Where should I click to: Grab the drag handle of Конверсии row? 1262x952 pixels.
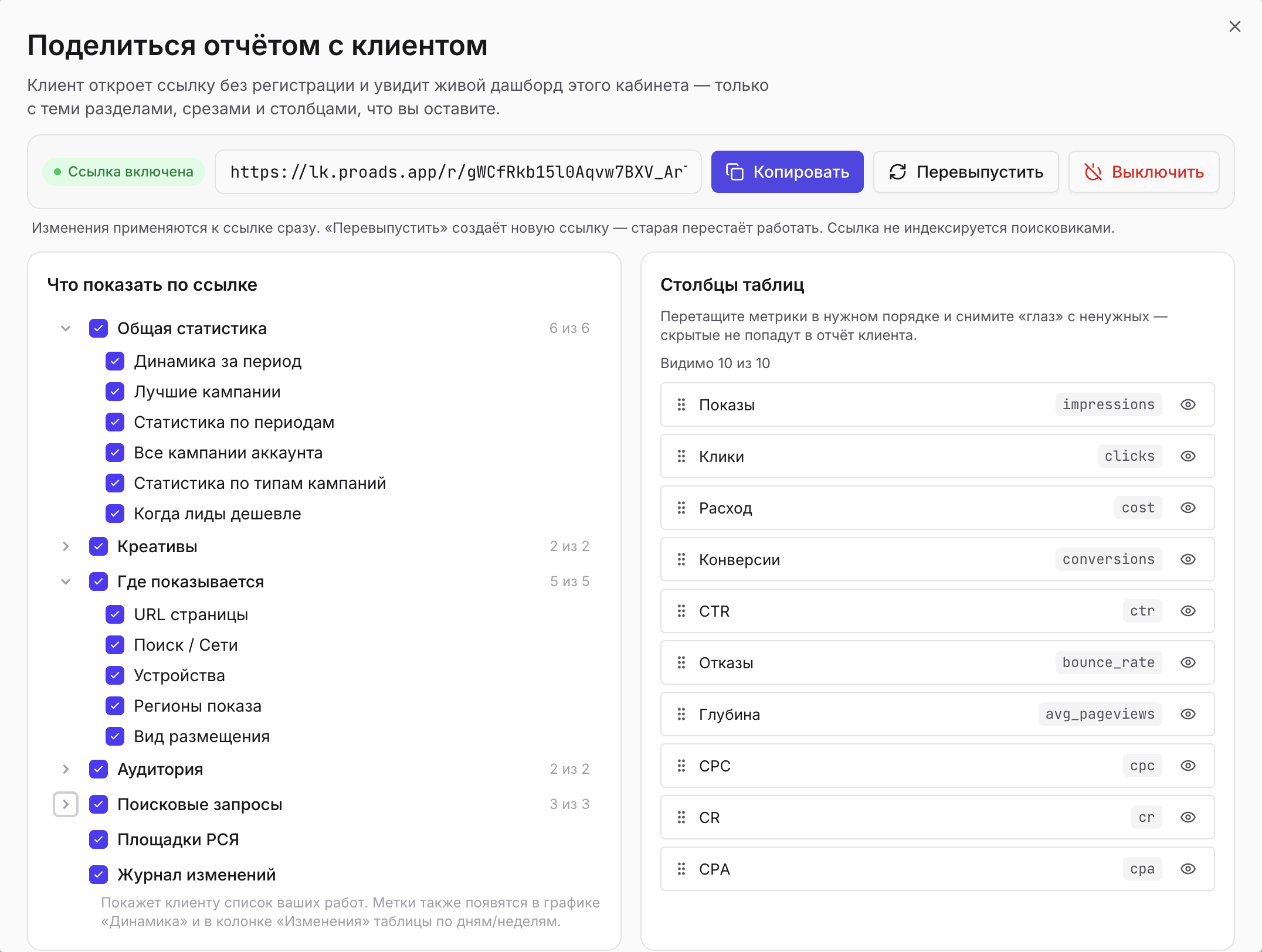pyautogui.click(x=681, y=559)
